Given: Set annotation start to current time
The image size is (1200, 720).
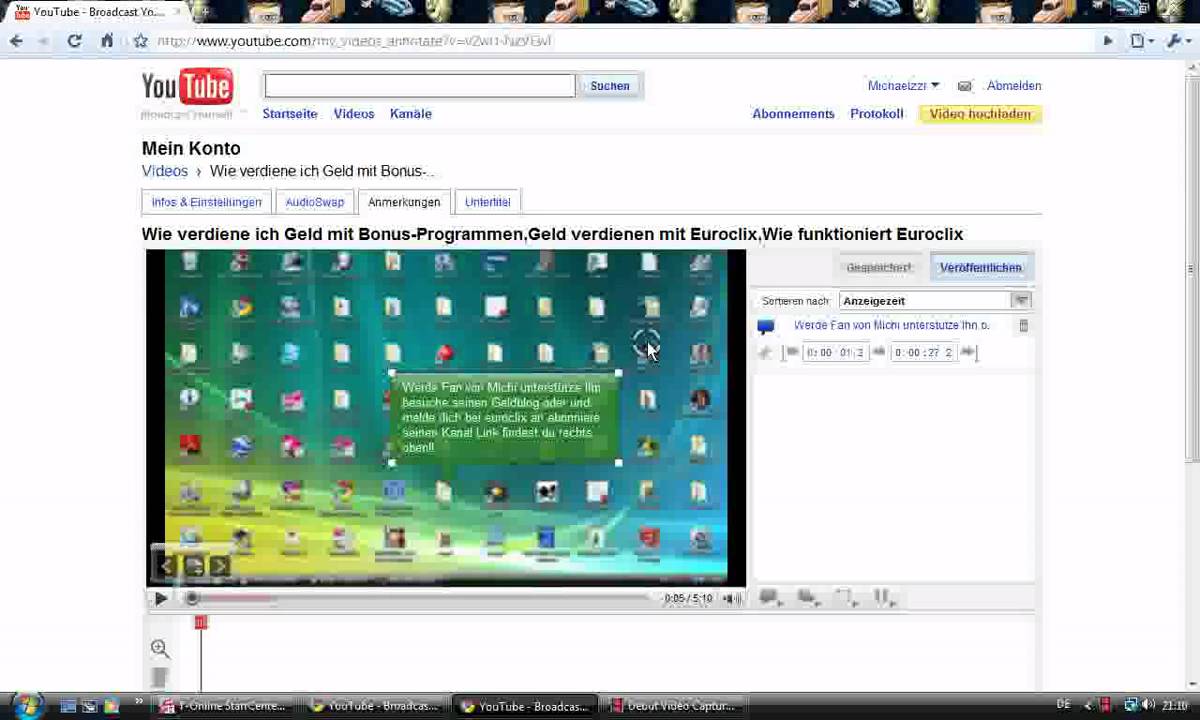Looking at the screenshot, I should 791,352.
